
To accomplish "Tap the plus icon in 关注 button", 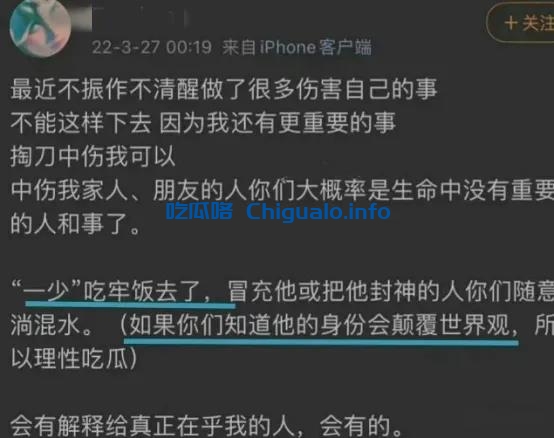I will click(511, 23).
